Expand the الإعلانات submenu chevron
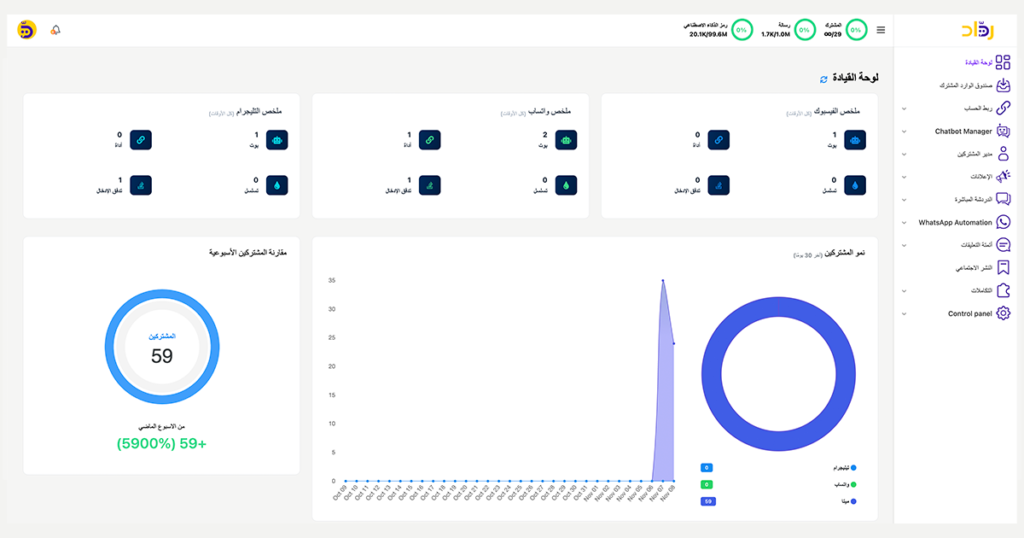 pyautogui.click(x=904, y=177)
